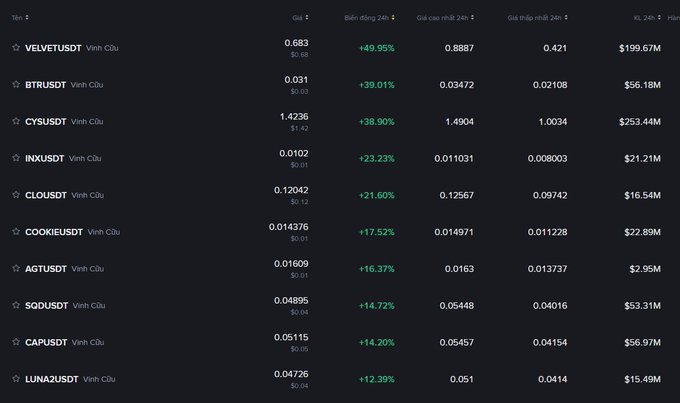Click the $22.89M volume cell
The height and width of the screenshot is (403, 680).
coord(642,232)
